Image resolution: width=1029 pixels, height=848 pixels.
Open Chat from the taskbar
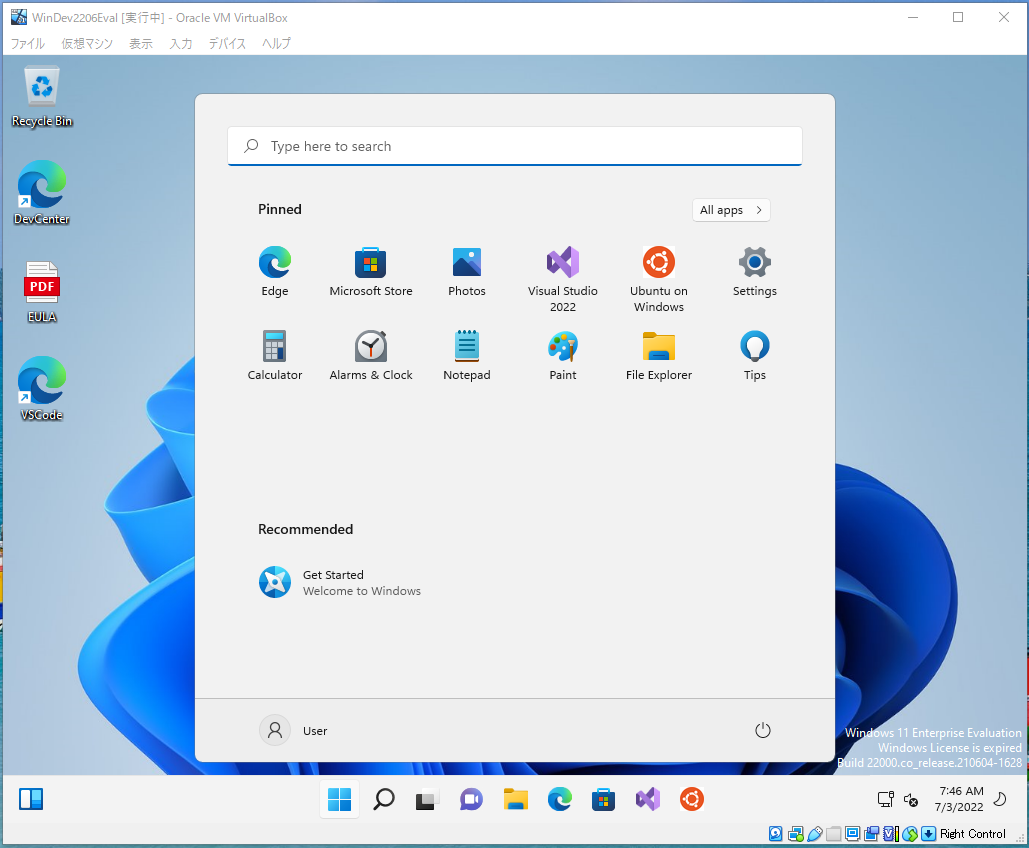(471, 799)
